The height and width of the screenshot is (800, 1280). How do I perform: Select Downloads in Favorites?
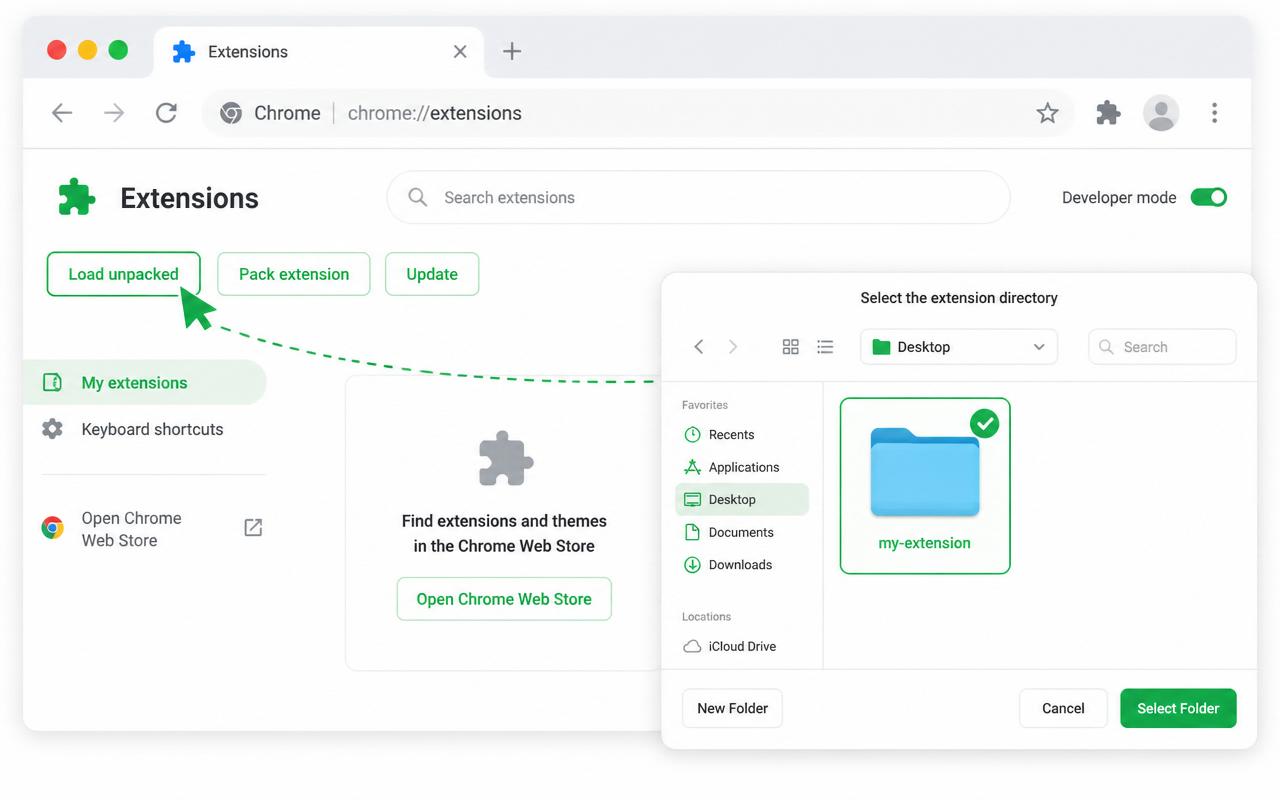coord(742,565)
